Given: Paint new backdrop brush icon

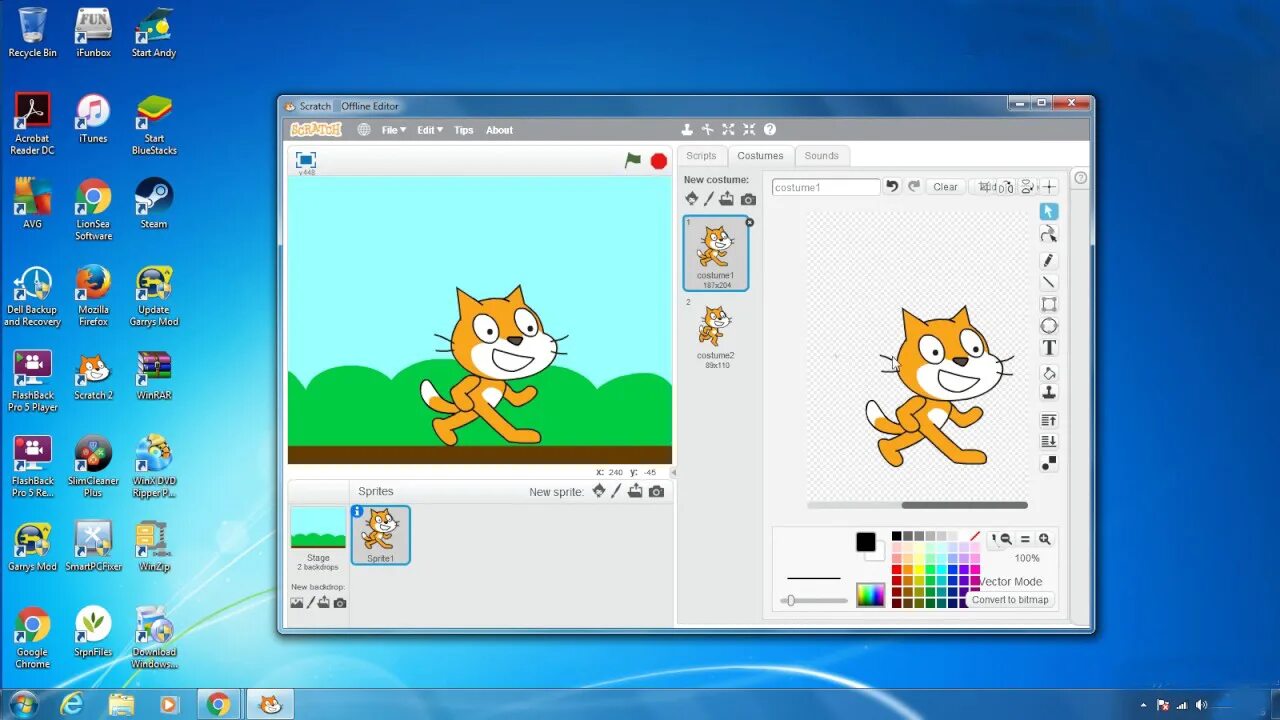Looking at the screenshot, I should pos(310,603).
